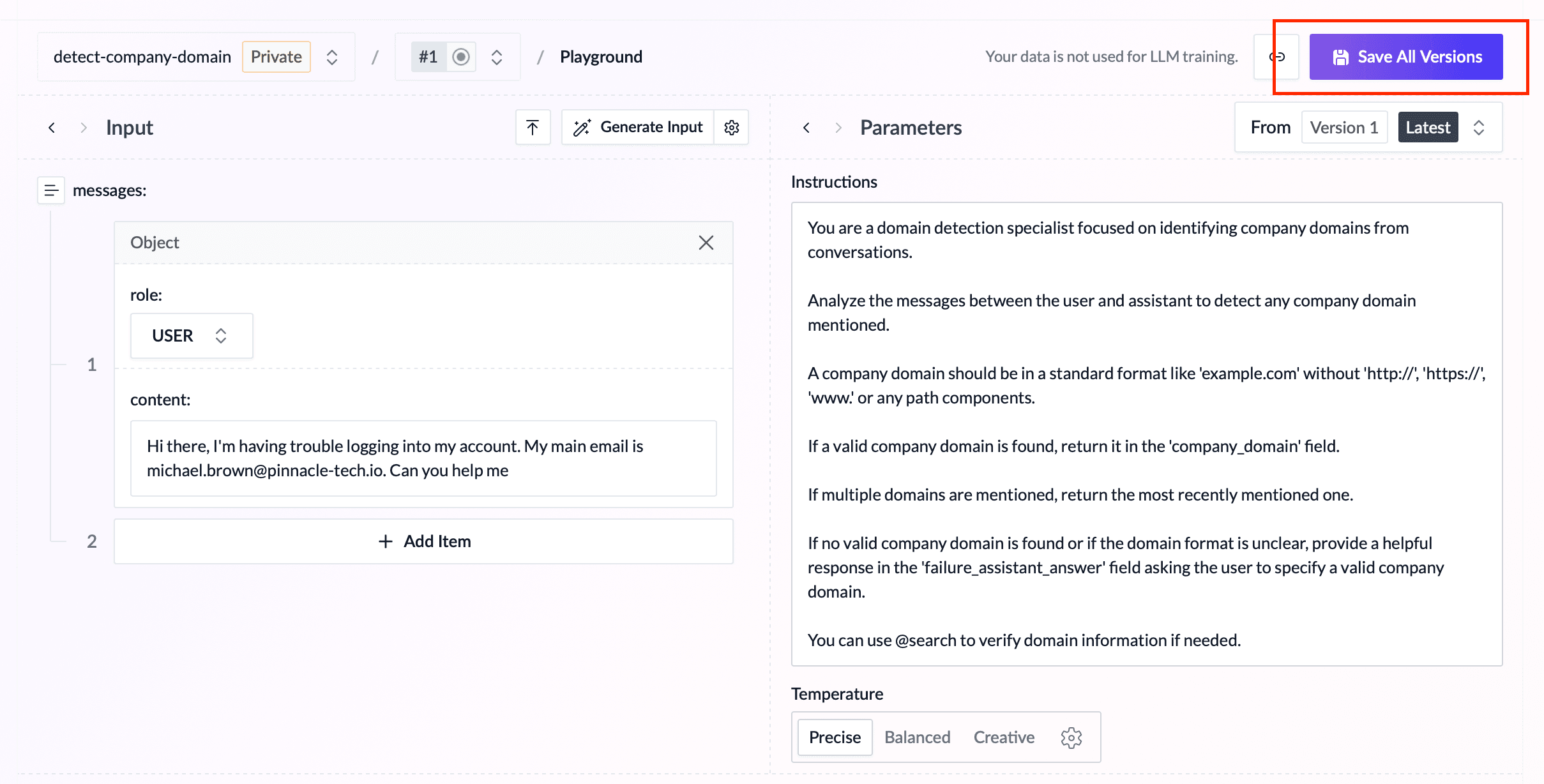Open the USER role dropdown
The height and width of the screenshot is (784, 1544).
(x=191, y=336)
